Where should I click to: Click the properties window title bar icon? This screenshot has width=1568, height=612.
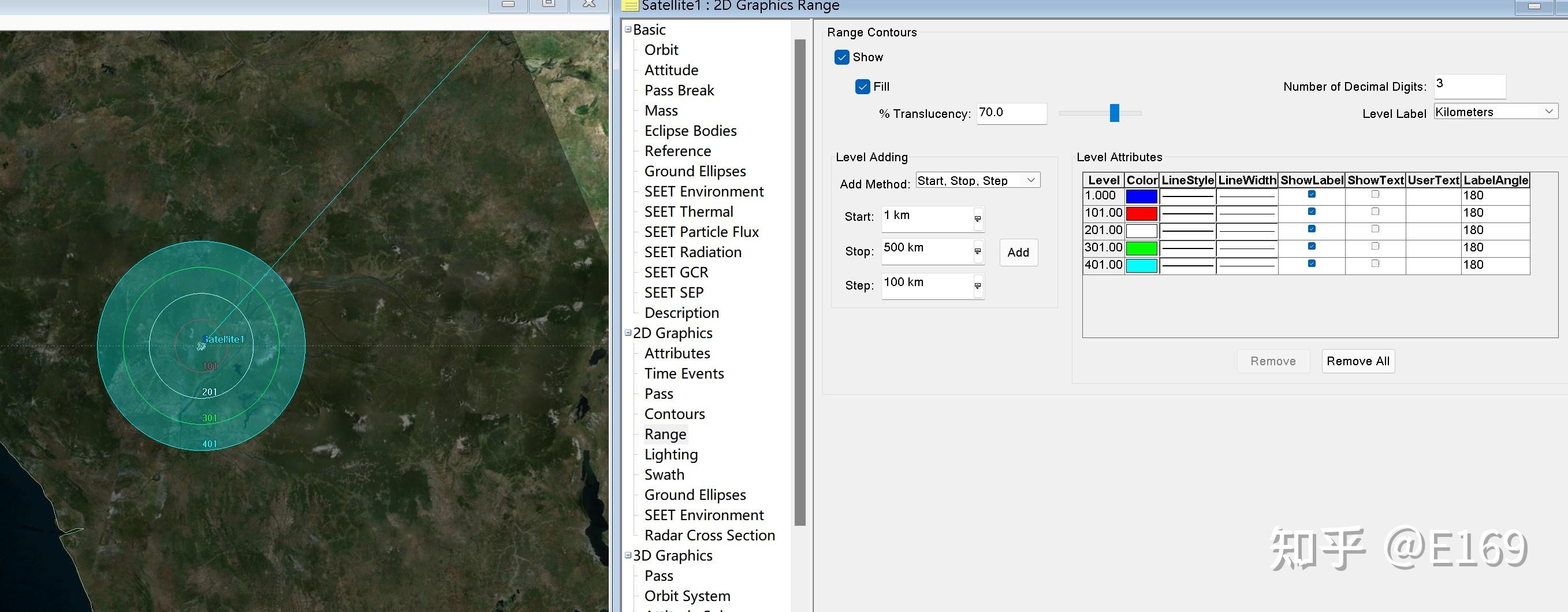[631, 6]
